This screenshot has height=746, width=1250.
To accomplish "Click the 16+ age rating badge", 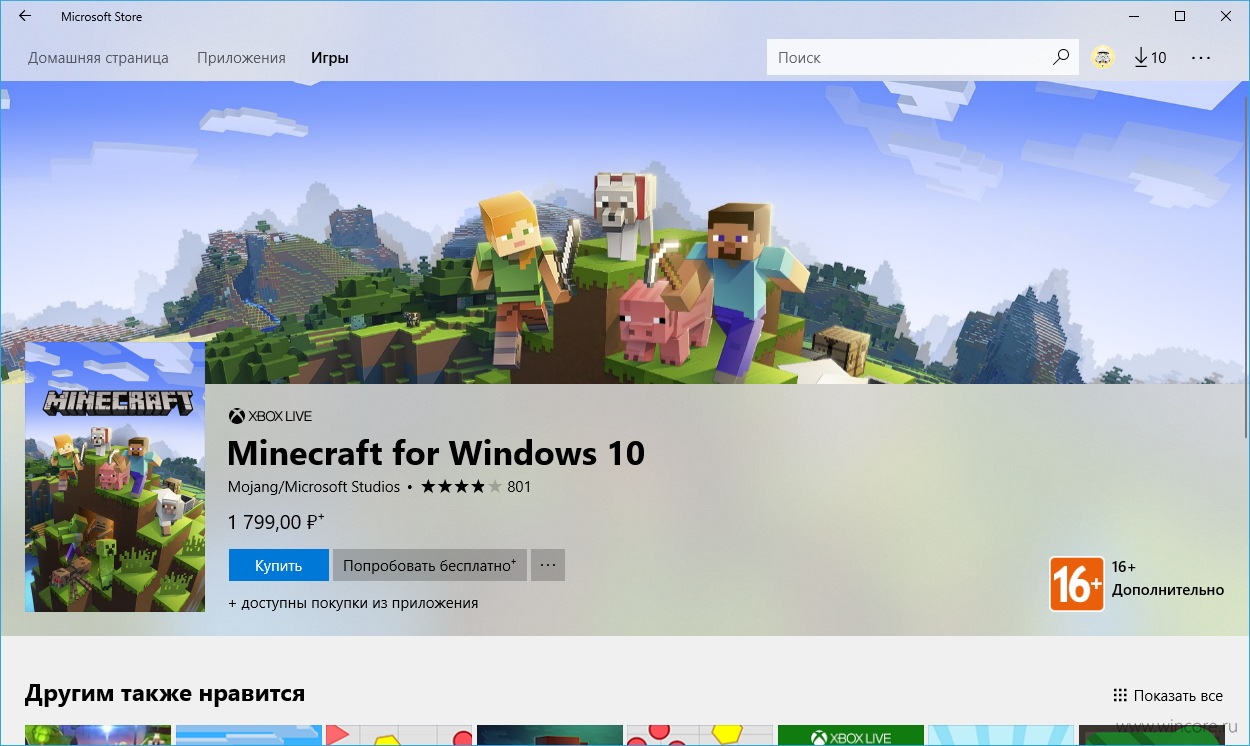I will point(1077,584).
